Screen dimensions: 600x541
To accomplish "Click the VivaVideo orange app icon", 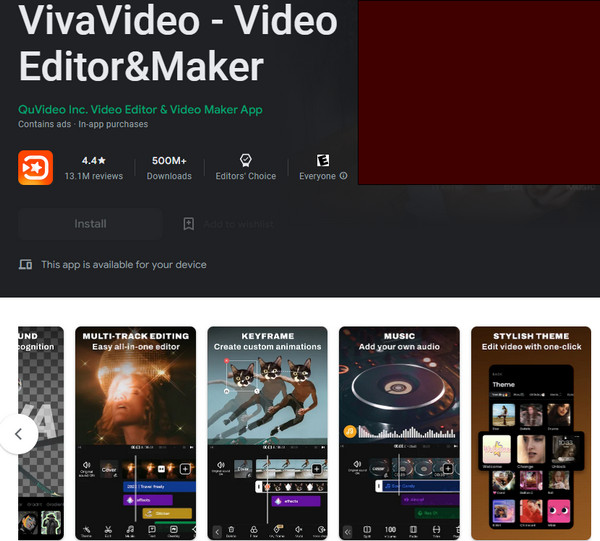I will 36,168.
